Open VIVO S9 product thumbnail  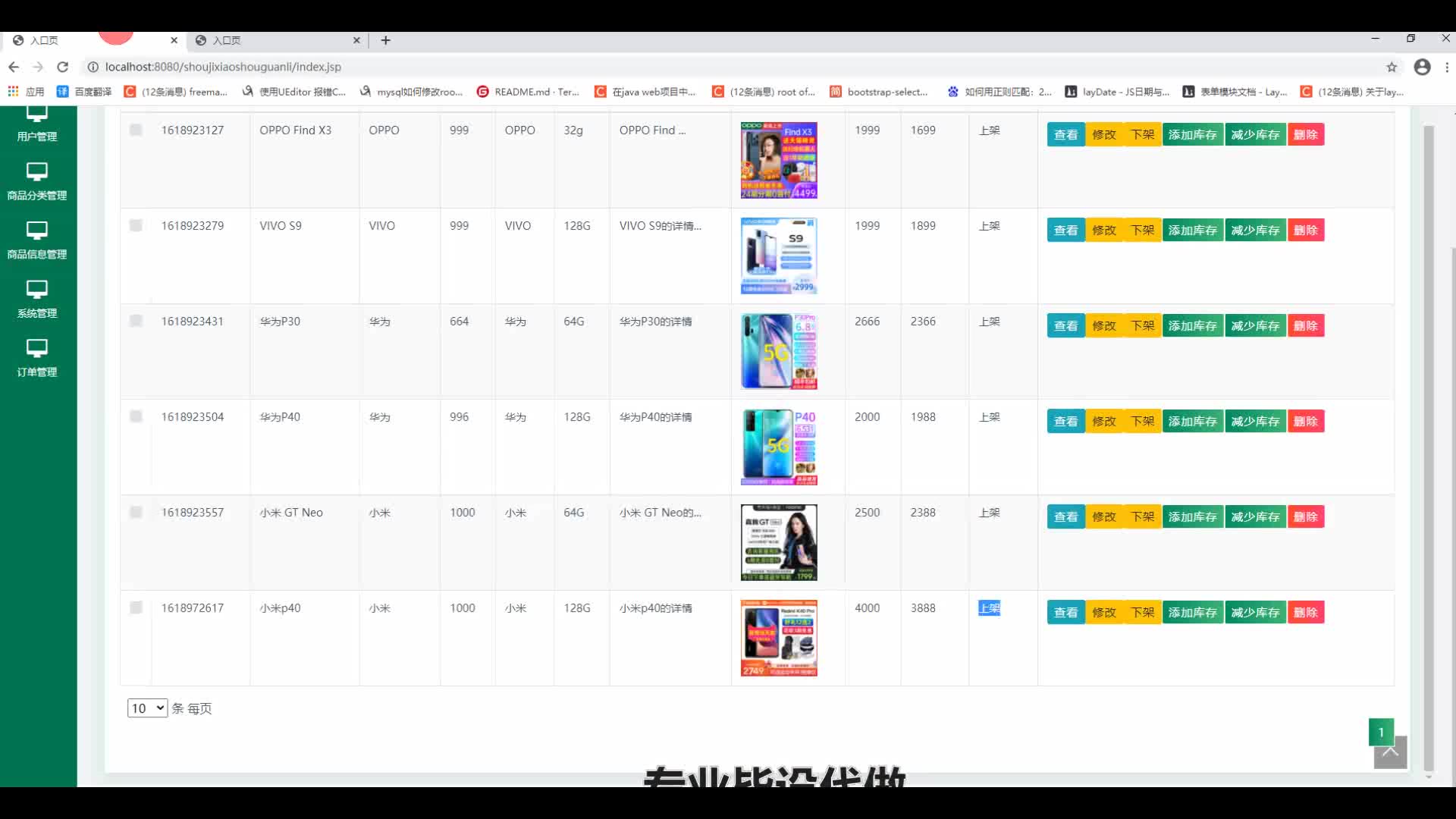pyautogui.click(x=779, y=256)
